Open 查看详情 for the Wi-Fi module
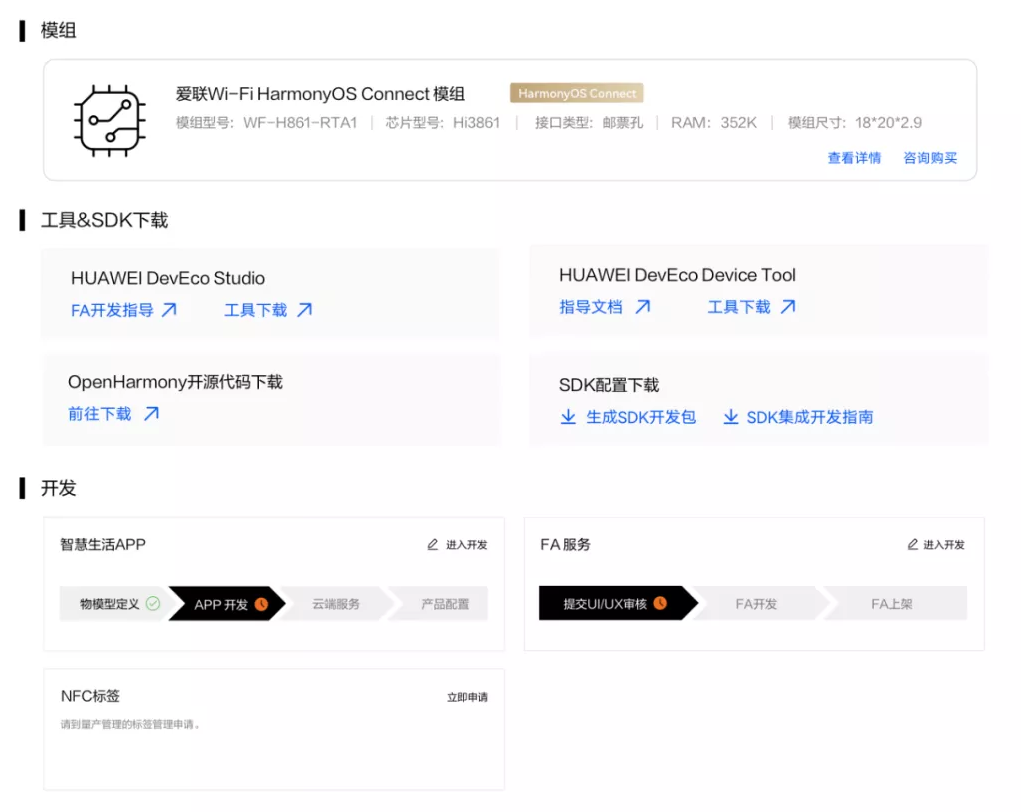 point(854,158)
